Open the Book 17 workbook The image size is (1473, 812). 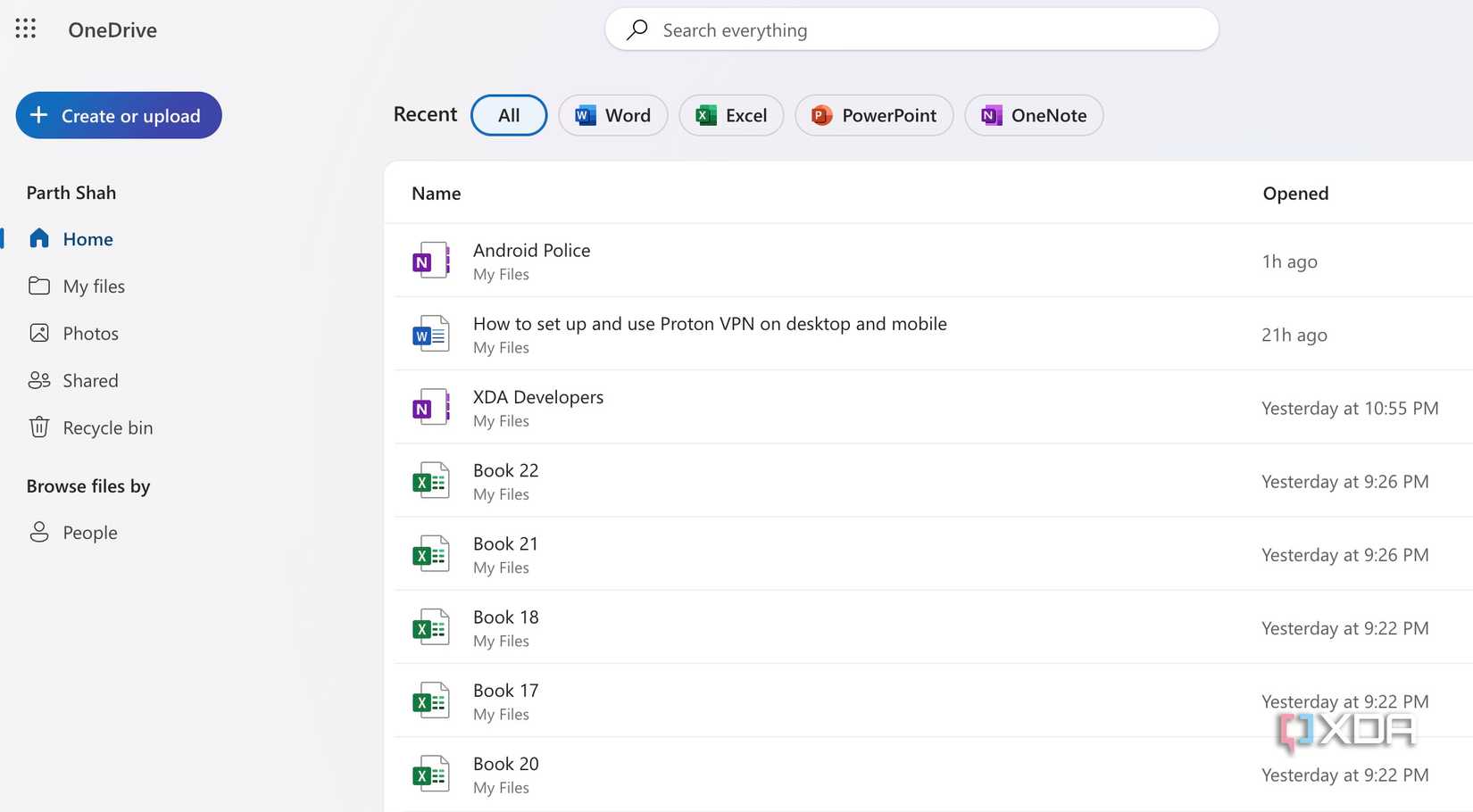505,690
